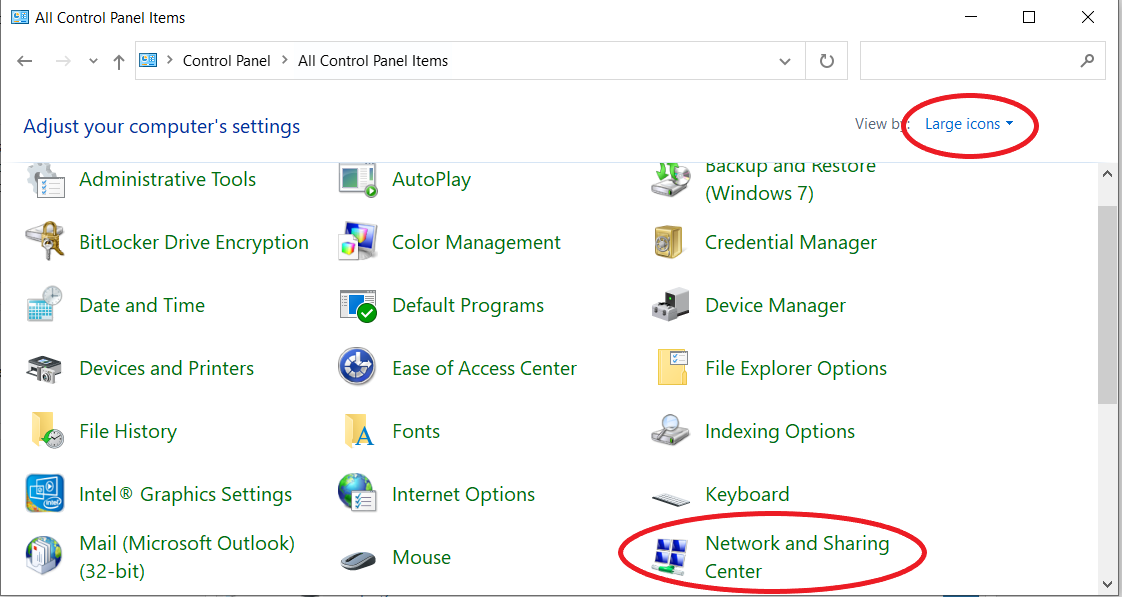Screen dimensions: 1122x597
Task: Click the File Explorer Options folder icon
Action: click(x=672, y=368)
